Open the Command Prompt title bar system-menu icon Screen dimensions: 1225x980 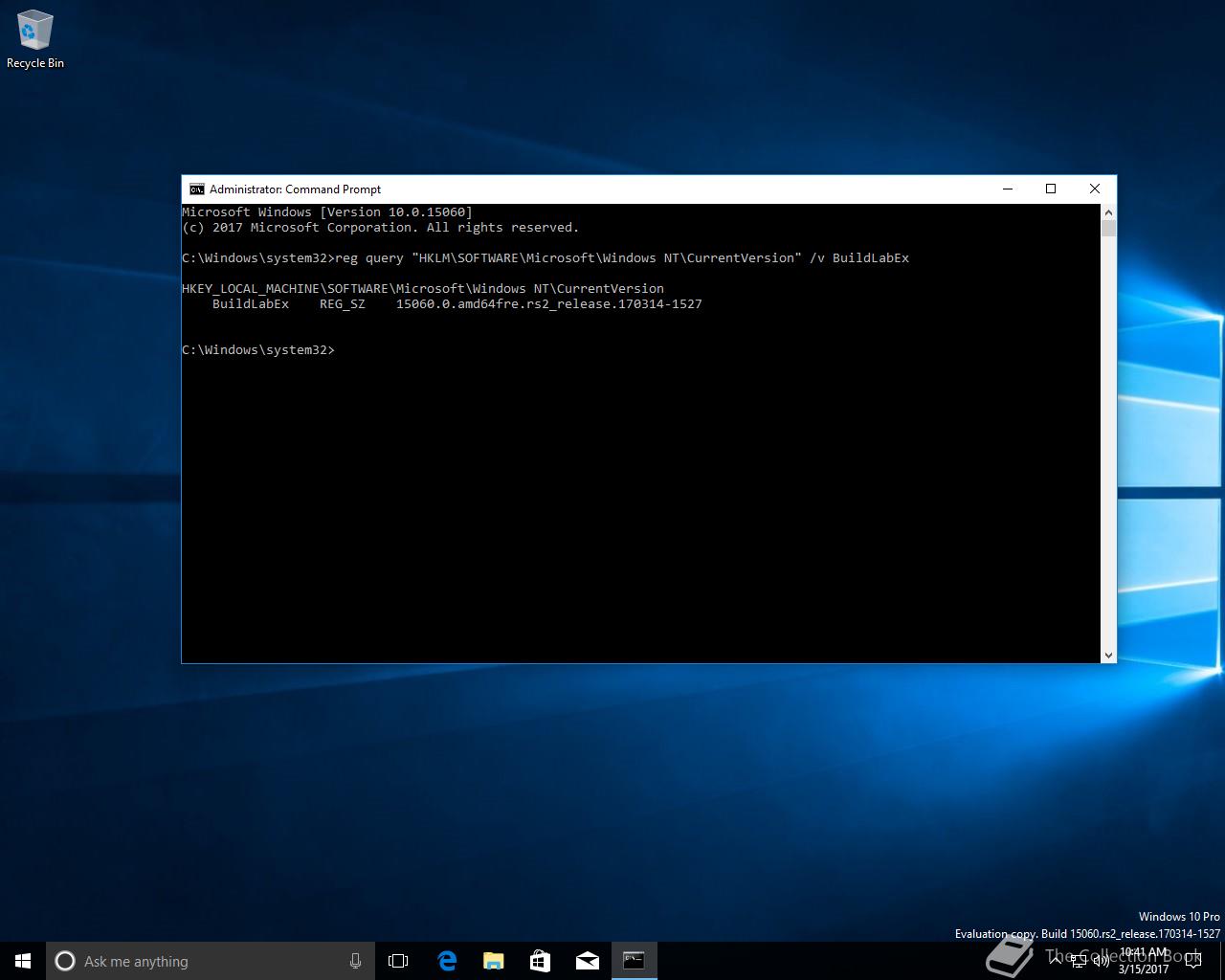[196, 189]
